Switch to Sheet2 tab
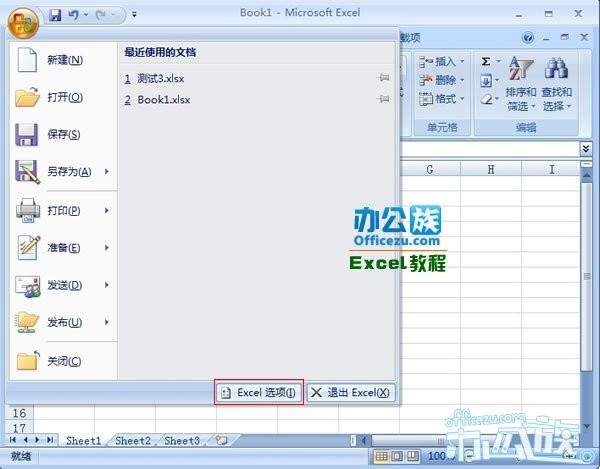 133,441
